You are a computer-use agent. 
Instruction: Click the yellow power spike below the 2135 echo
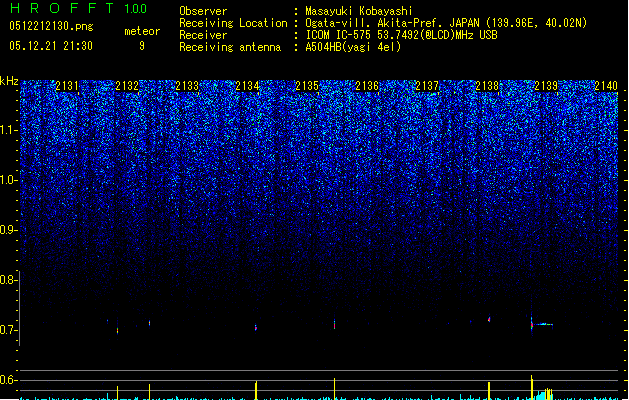(x=335, y=389)
